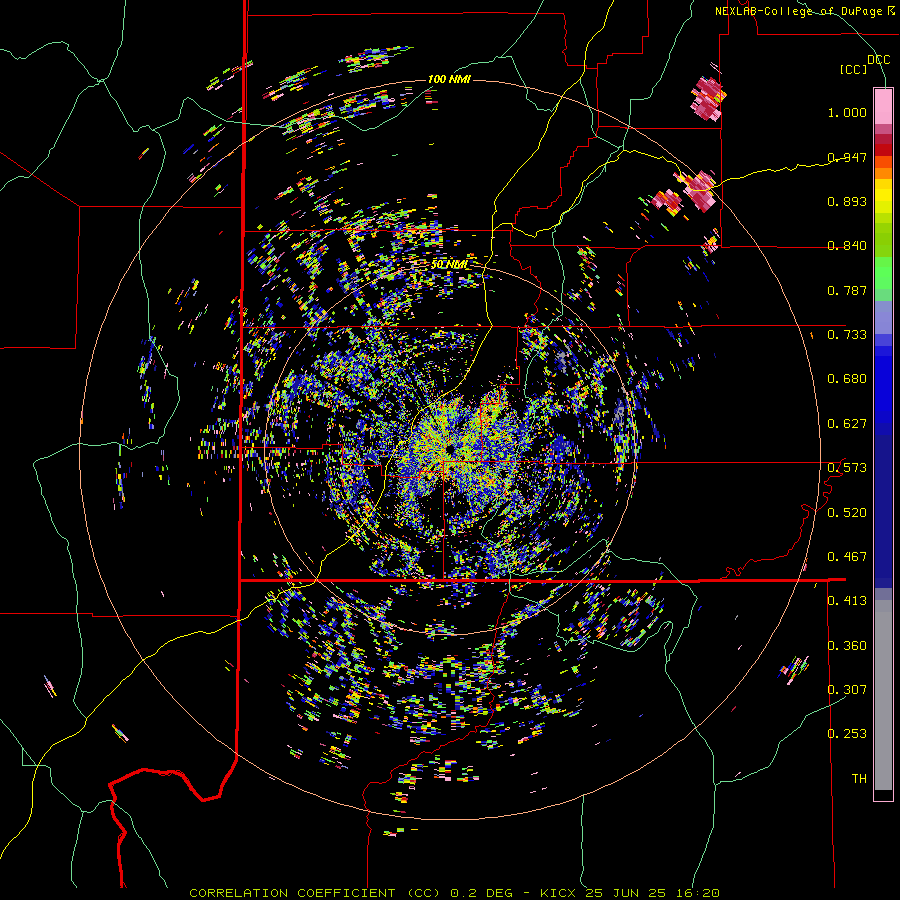Pick the red swatch on the color bar
Screen dimensions: 900x900
click(x=883, y=149)
